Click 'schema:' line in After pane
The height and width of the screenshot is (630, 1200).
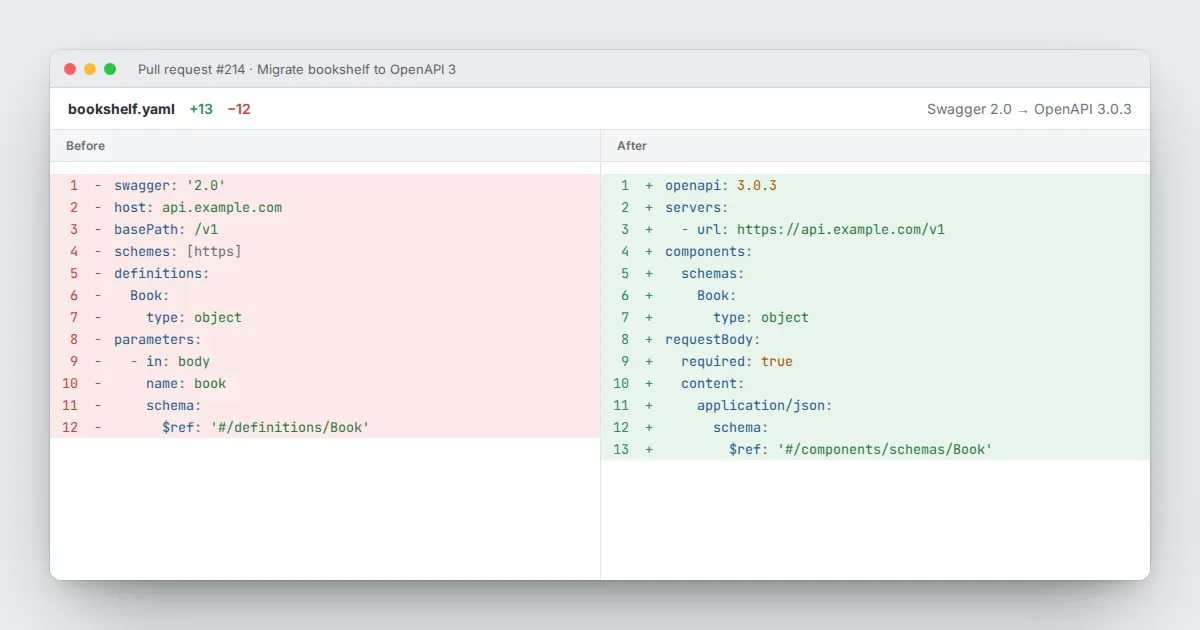[875, 428]
